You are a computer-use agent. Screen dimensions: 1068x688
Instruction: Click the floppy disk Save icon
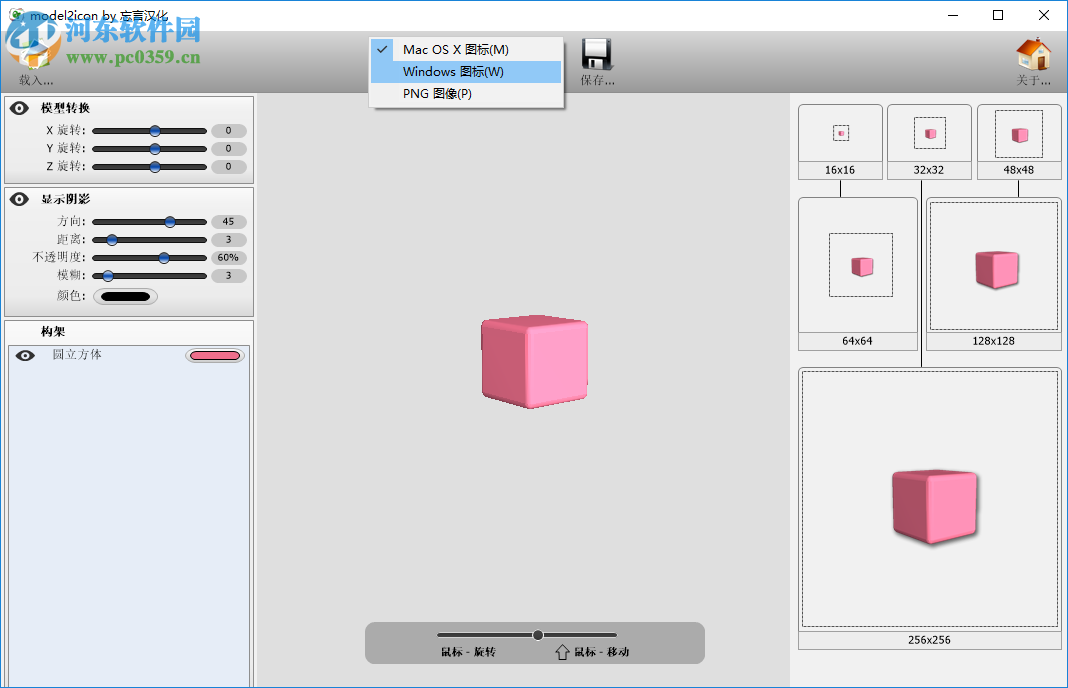coord(597,54)
